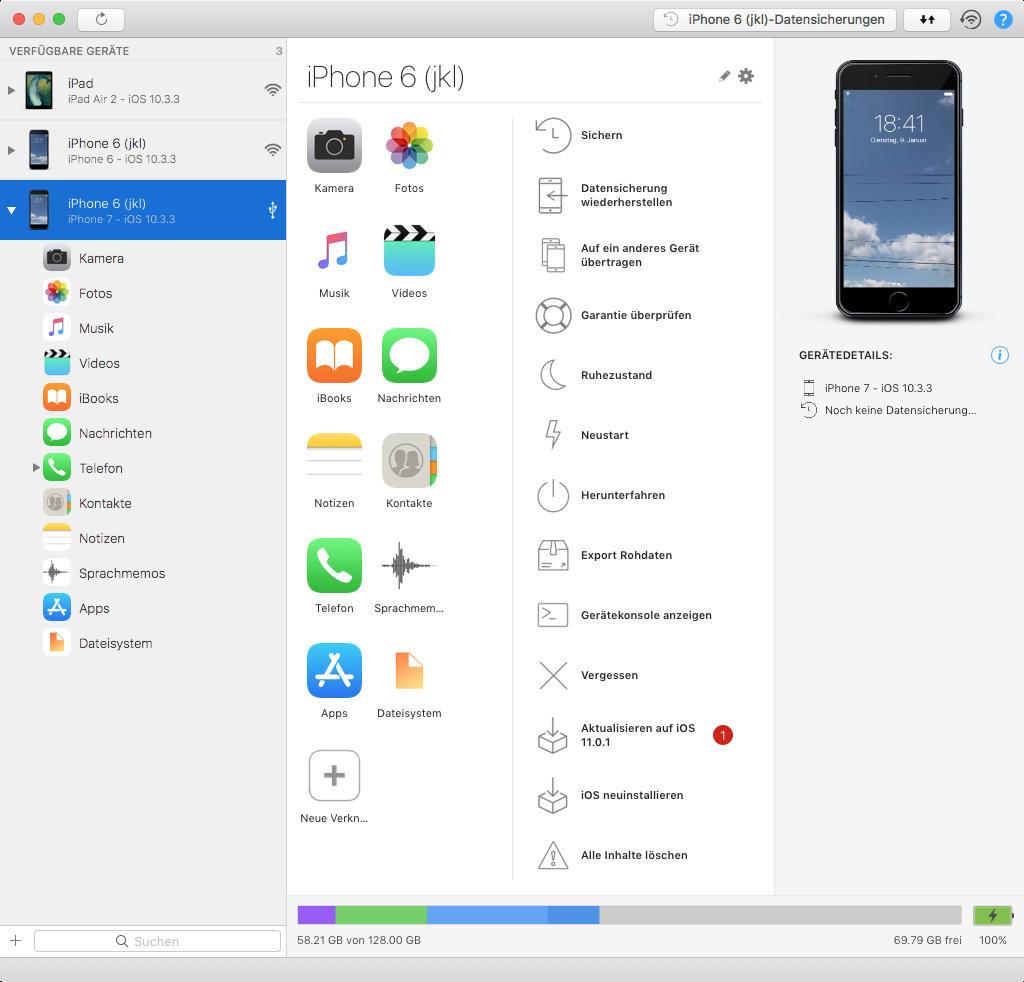Click the battery charging icon
Image resolution: width=1024 pixels, height=982 pixels.
pyautogui.click(x=993, y=915)
